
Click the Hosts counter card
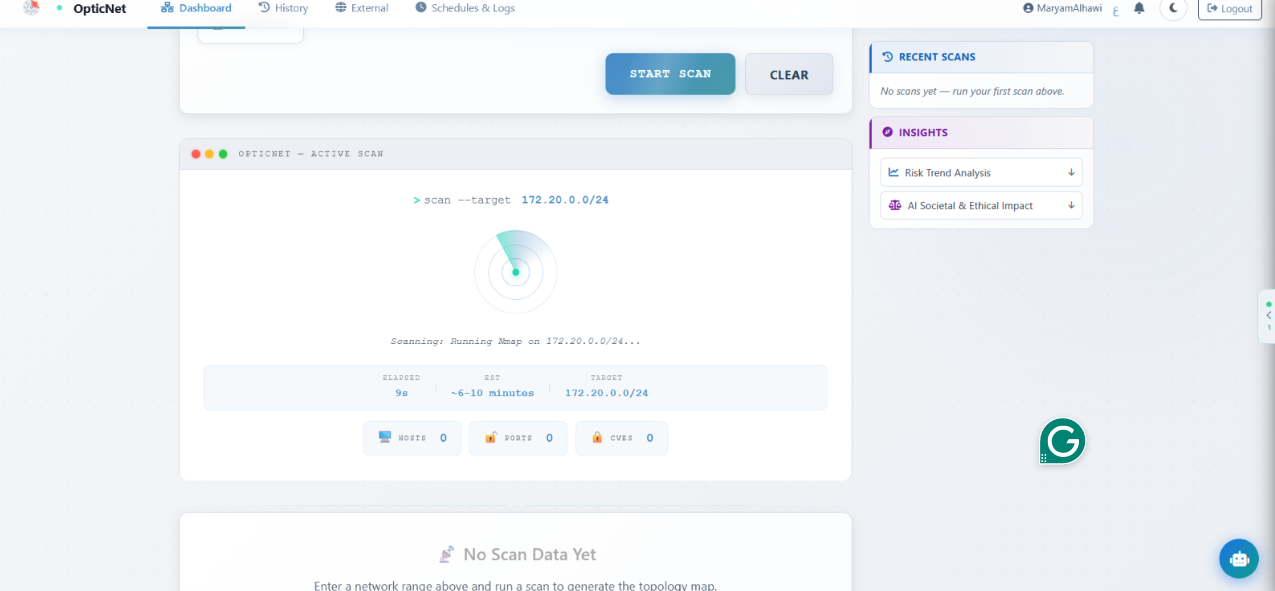tap(412, 438)
